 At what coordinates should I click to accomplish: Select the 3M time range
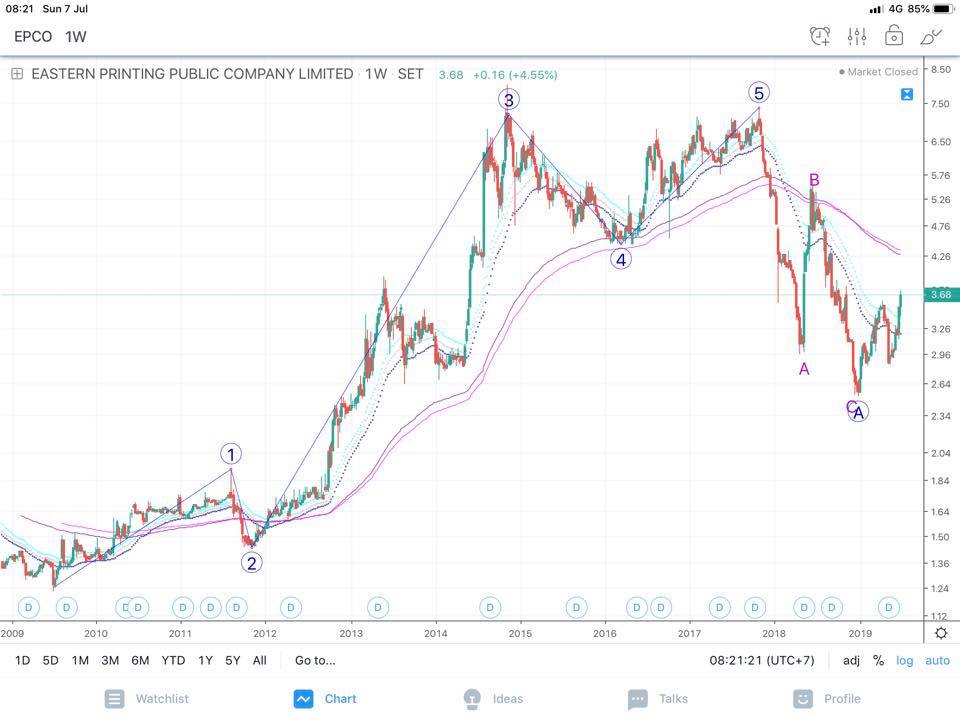pyautogui.click(x=110, y=660)
